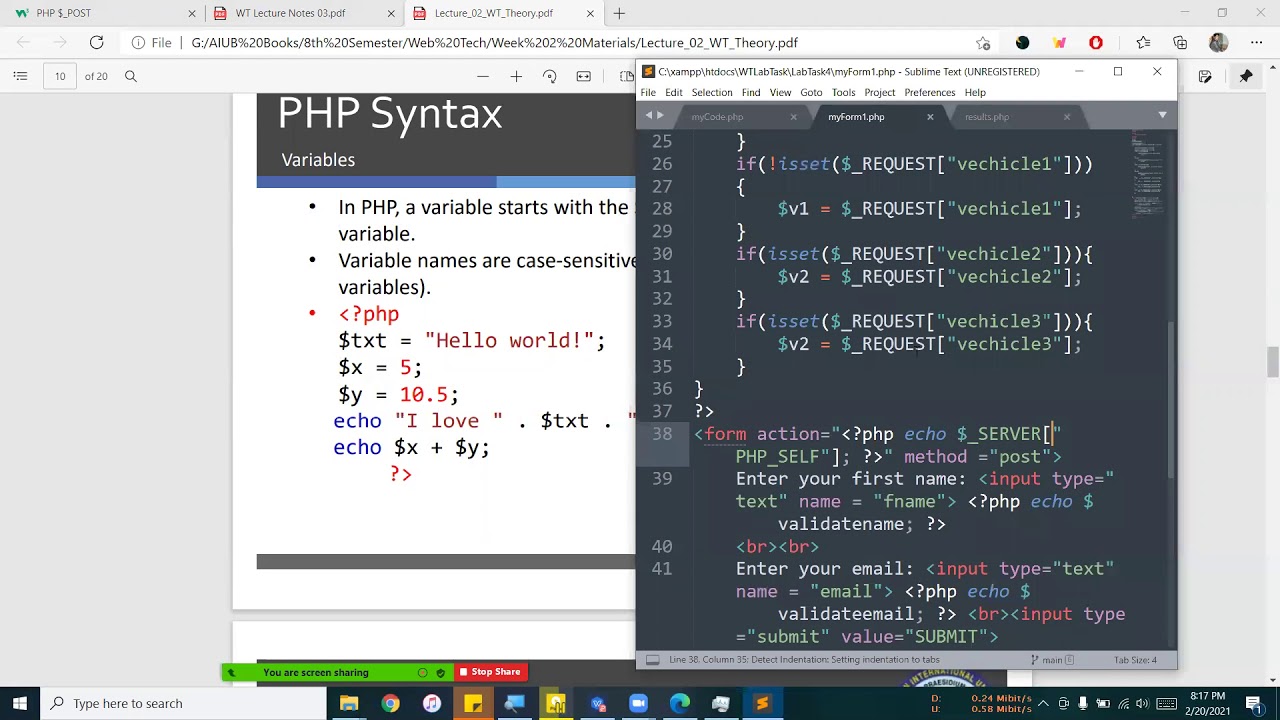Switch to the results.php tab
The width and height of the screenshot is (1280, 720).
pyautogui.click(x=987, y=117)
